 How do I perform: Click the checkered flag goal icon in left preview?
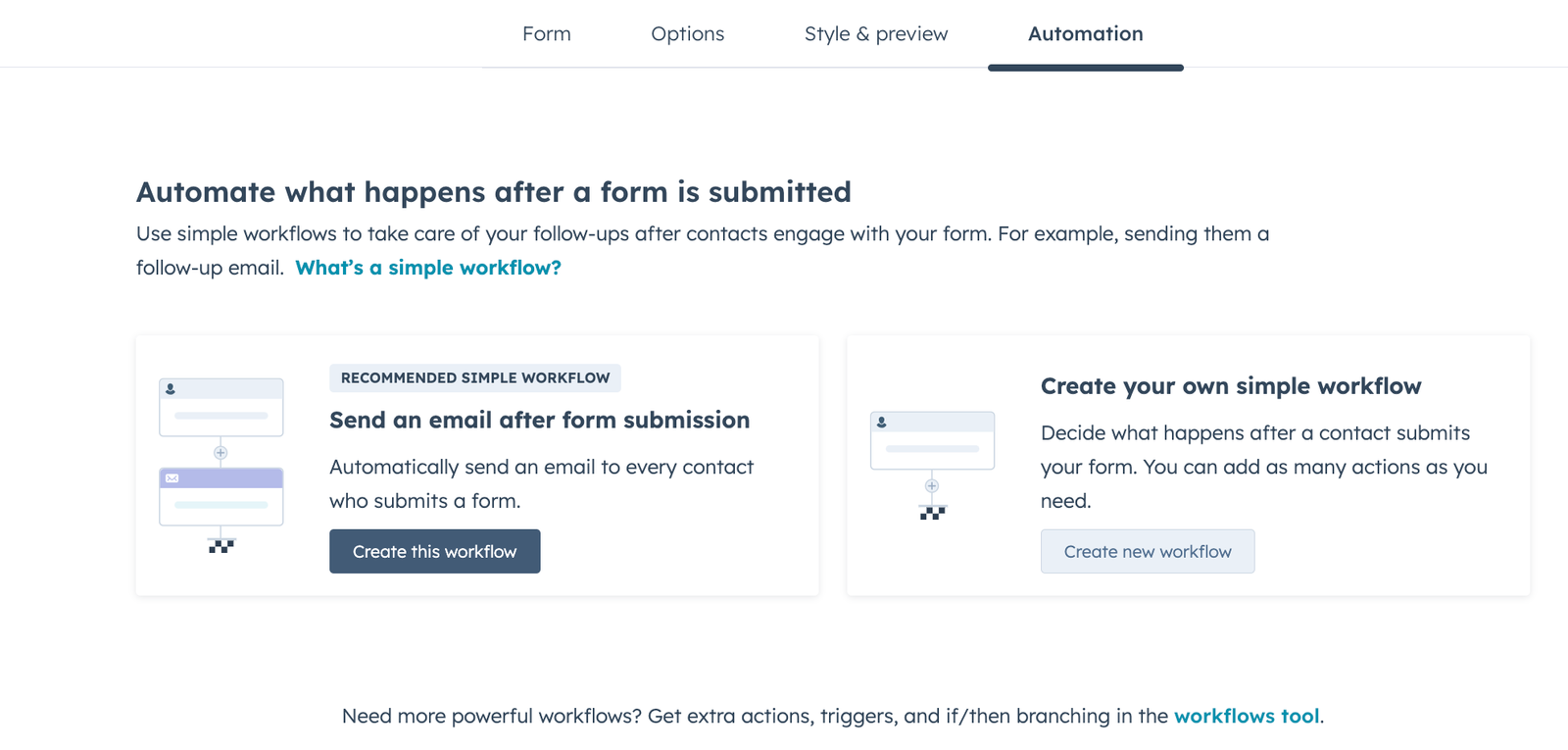pos(221,545)
